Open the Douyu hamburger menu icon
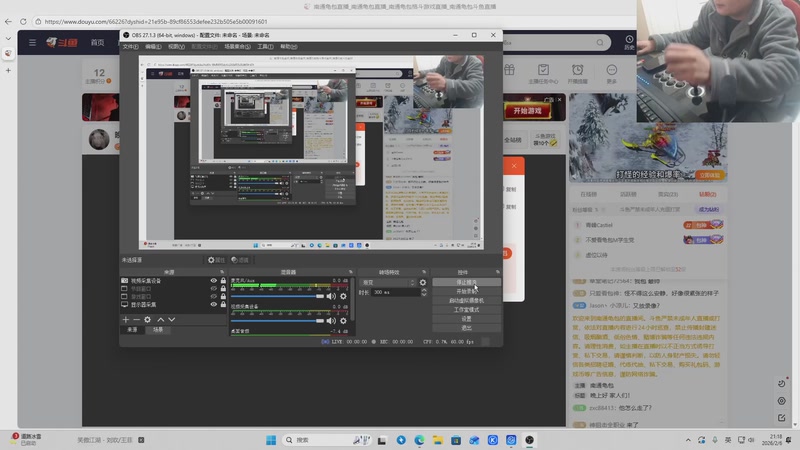Image resolution: width=800 pixels, height=450 pixels. (x=33, y=42)
